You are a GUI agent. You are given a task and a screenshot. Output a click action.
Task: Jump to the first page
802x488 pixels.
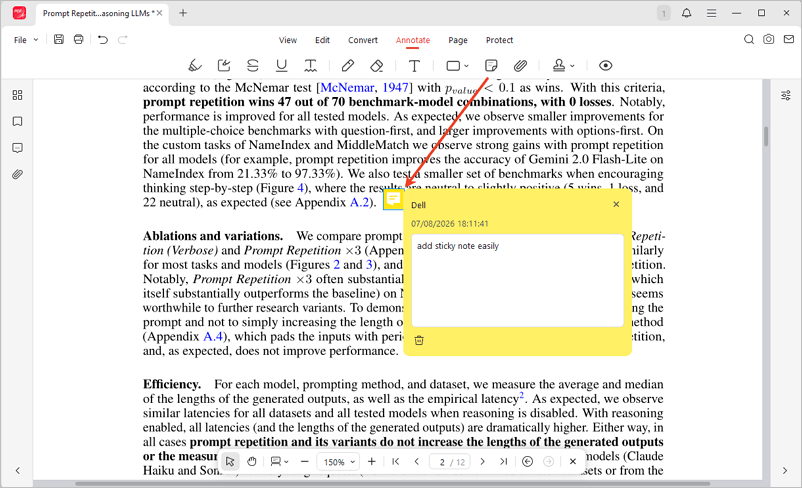(x=395, y=461)
